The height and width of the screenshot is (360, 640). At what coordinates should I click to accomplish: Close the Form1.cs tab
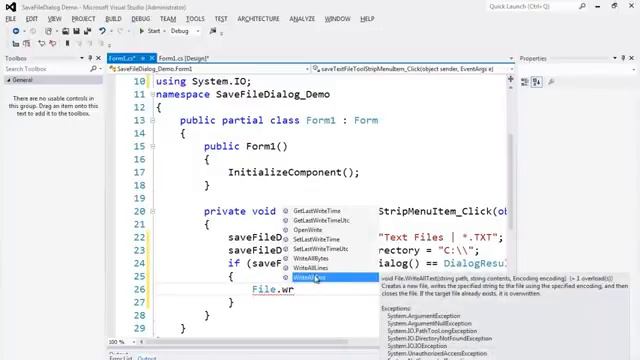click(152, 58)
